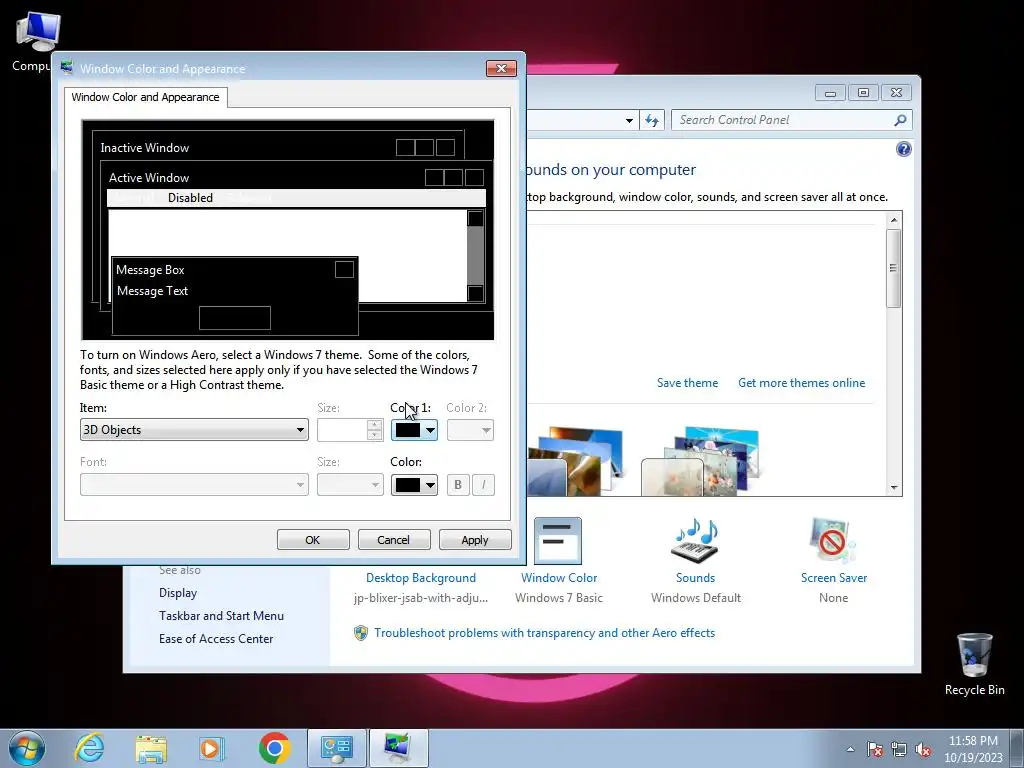Launch Internet Explorer from the taskbar
This screenshot has height=768, width=1024.
coord(89,748)
